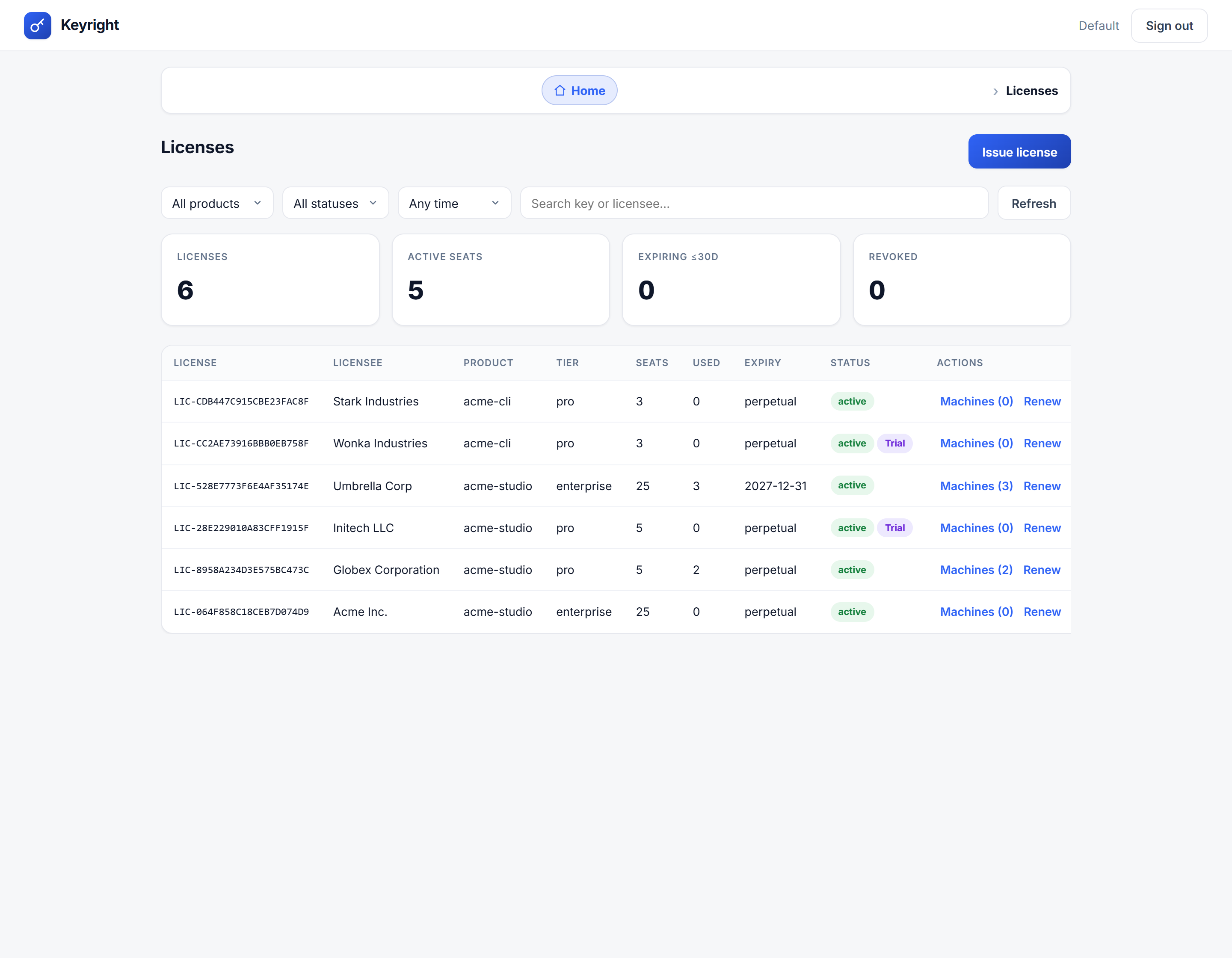This screenshot has height=958, width=1232.
Task: Click the 2027-12-31 expiry date
Action: 775,486
